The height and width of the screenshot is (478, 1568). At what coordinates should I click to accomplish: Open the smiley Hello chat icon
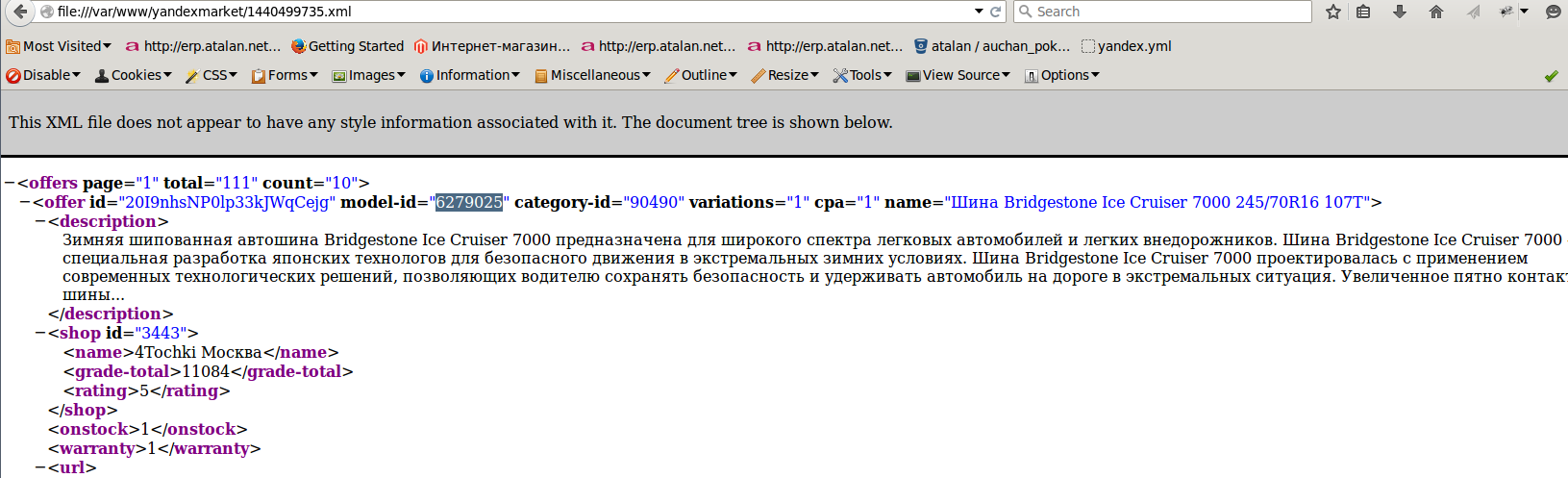1553,12
